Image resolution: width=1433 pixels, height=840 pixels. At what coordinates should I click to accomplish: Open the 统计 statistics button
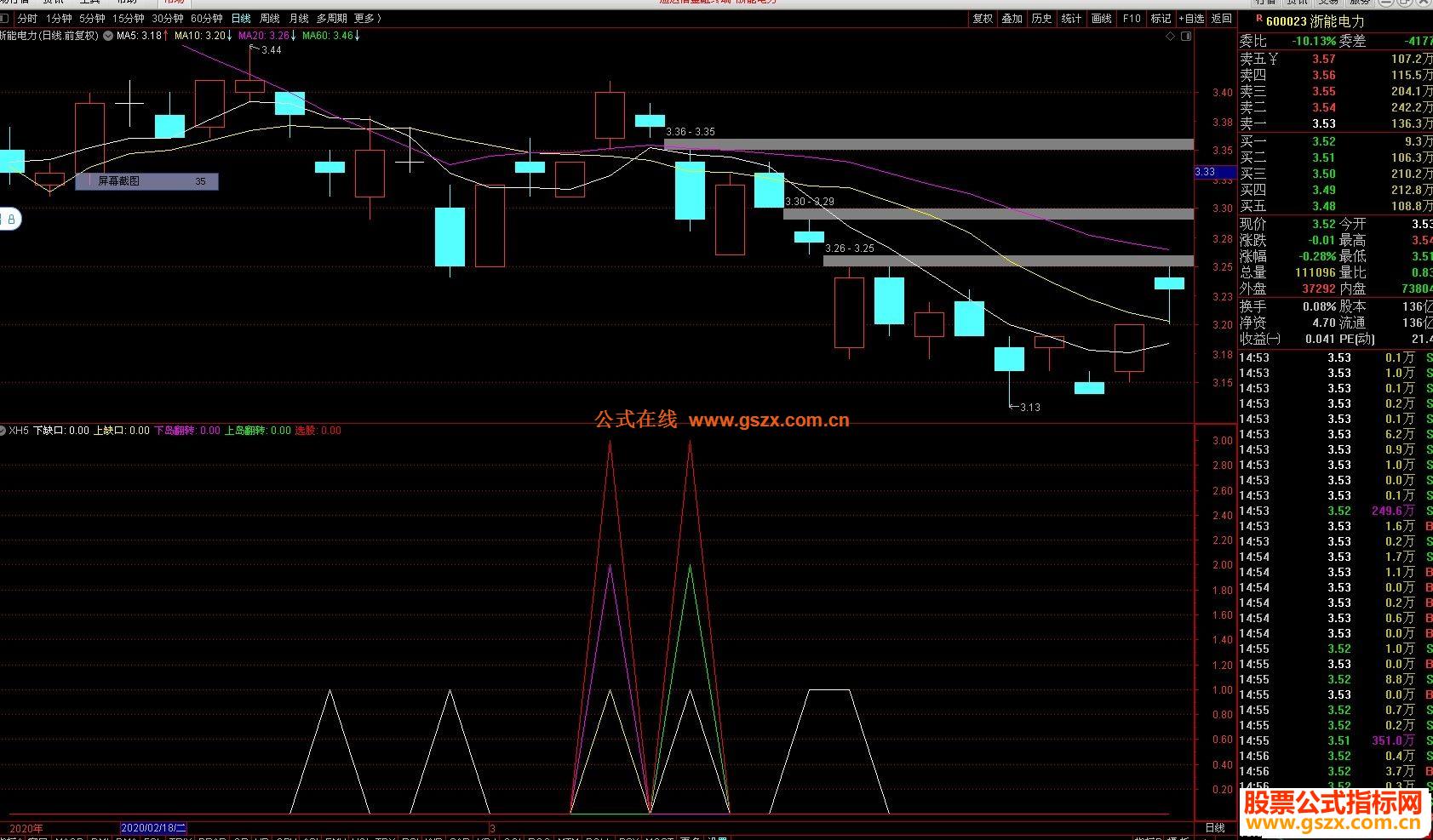(x=1072, y=19)
